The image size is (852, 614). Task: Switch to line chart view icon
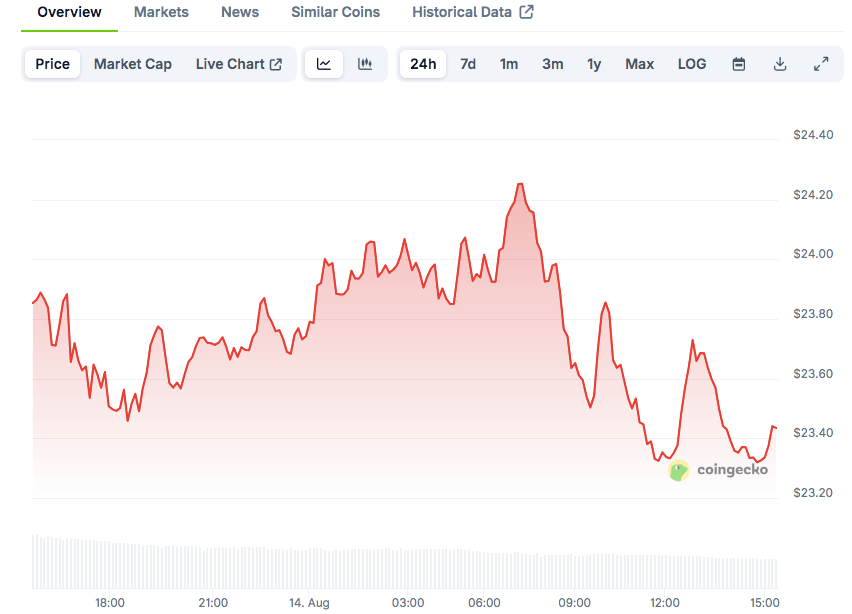point(324,64)
